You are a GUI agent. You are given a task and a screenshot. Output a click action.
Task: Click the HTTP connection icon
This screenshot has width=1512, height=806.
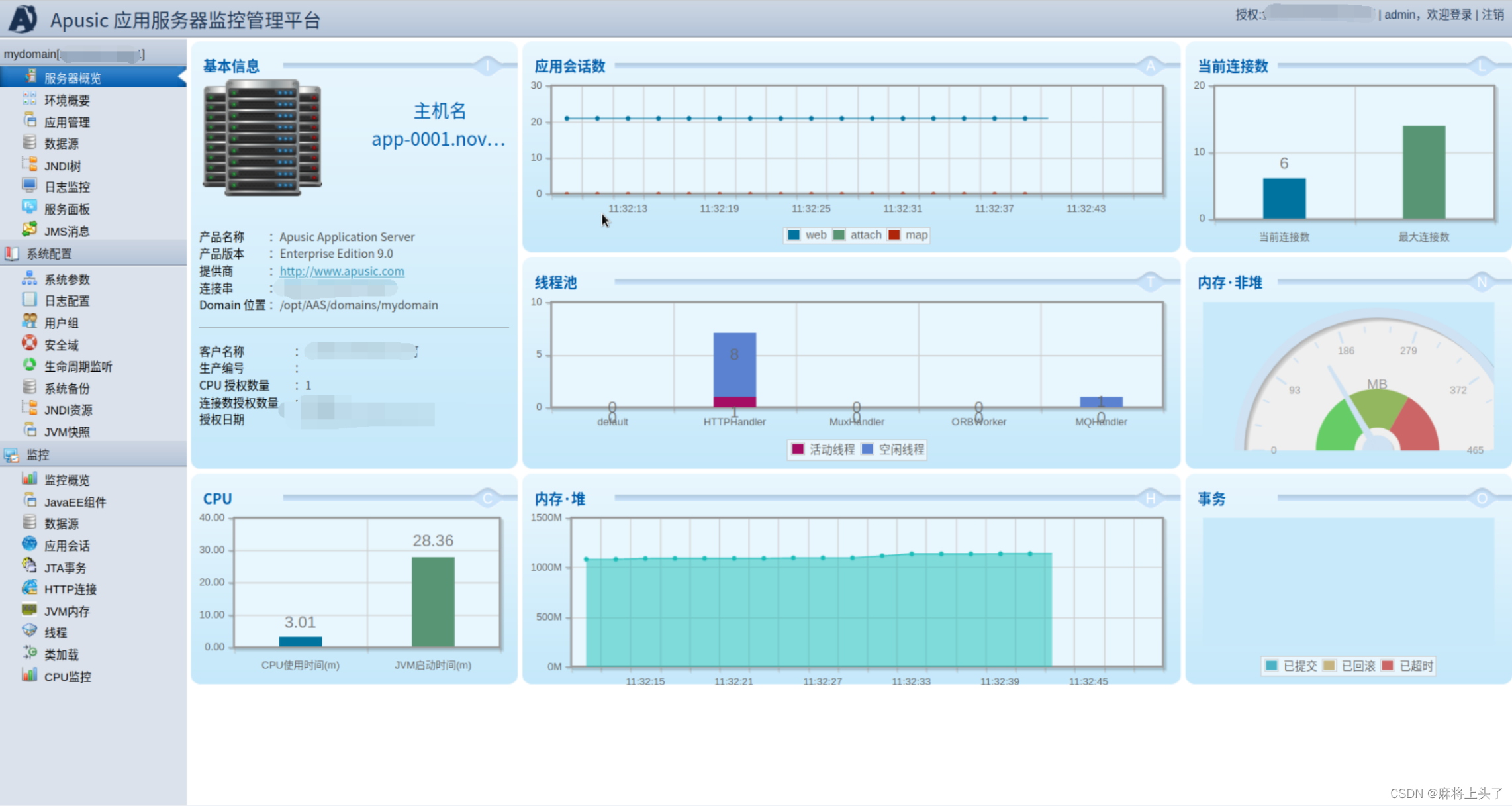coord(29,587)
